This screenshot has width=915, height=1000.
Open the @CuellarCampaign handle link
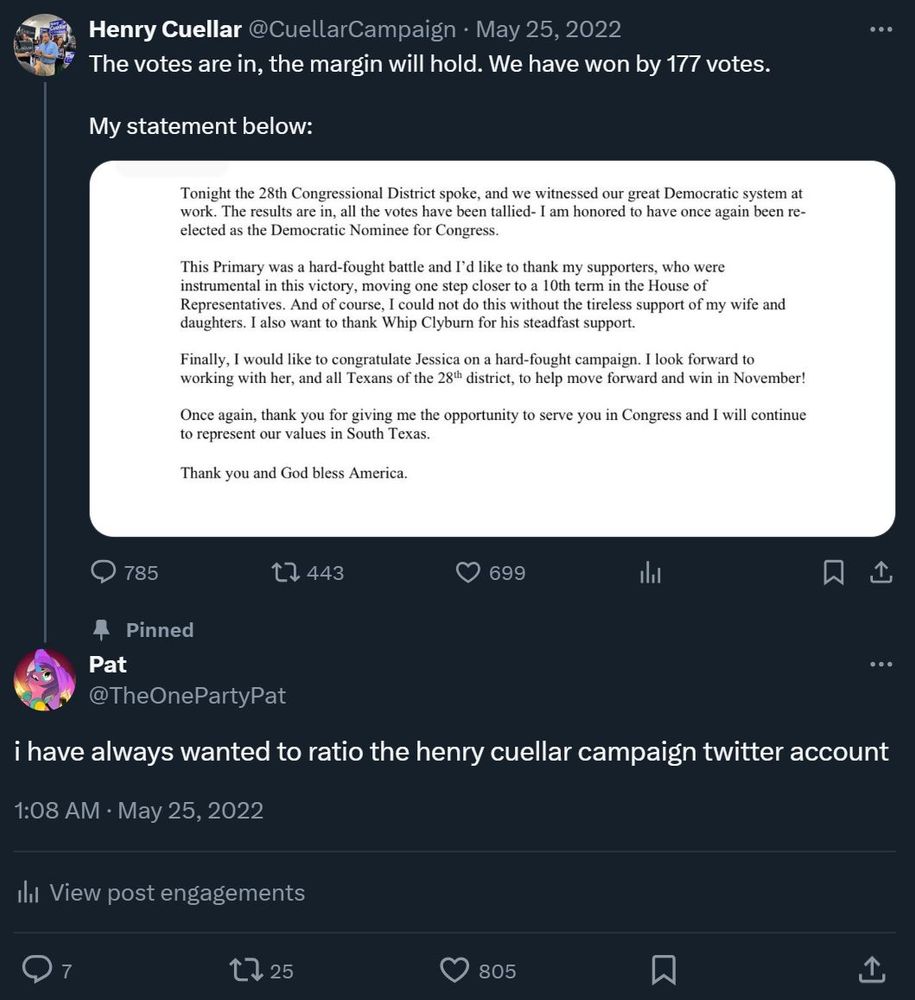tap(352, 29)
